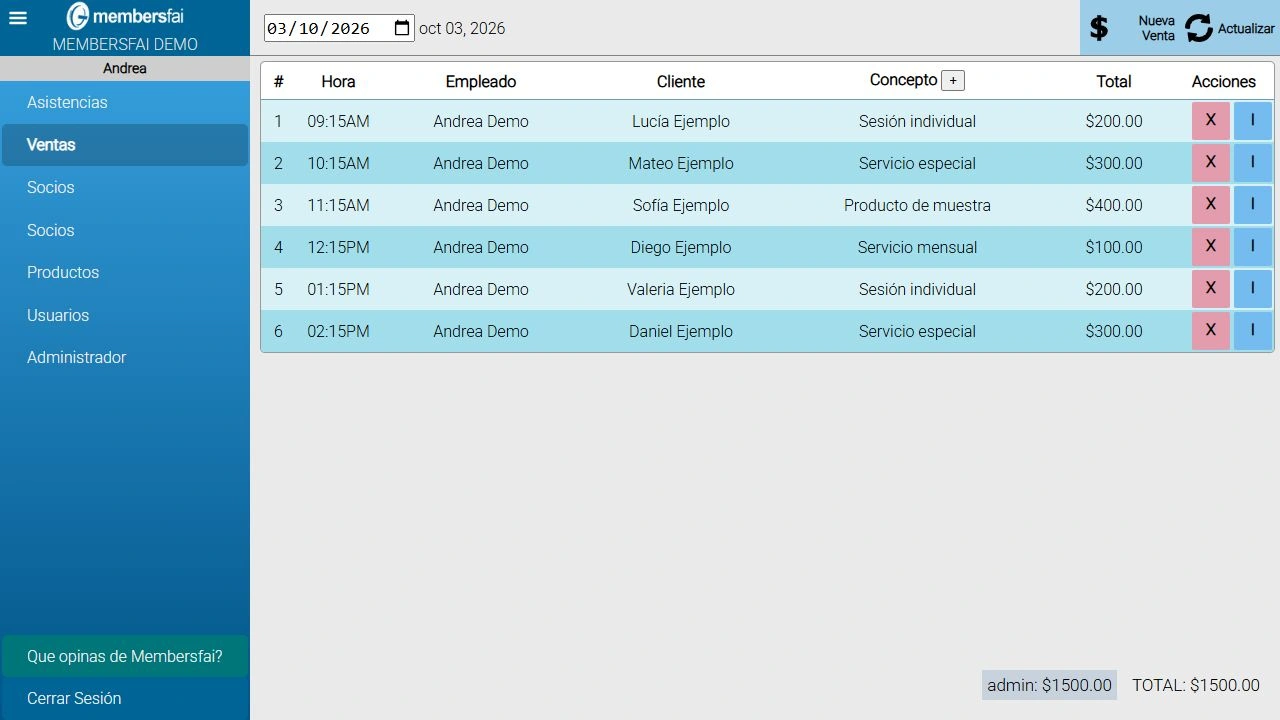This screenshot has height=720, width=1280.
Task: Click the TOTAL: $1500.00 text
Action: pyautogui.click(x=1196, y=685)
